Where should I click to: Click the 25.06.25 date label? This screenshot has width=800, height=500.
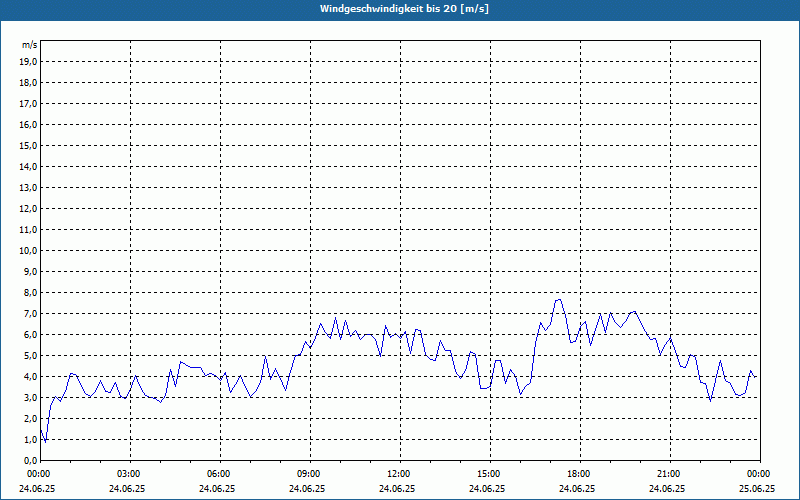click(757, 488)
